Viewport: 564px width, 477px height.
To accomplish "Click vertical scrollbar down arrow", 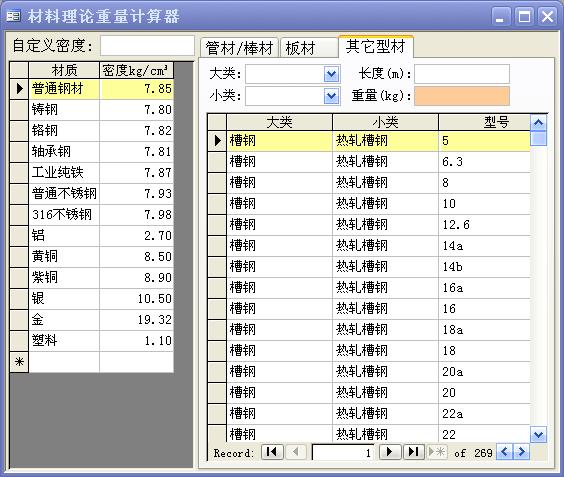I will 538,435.
